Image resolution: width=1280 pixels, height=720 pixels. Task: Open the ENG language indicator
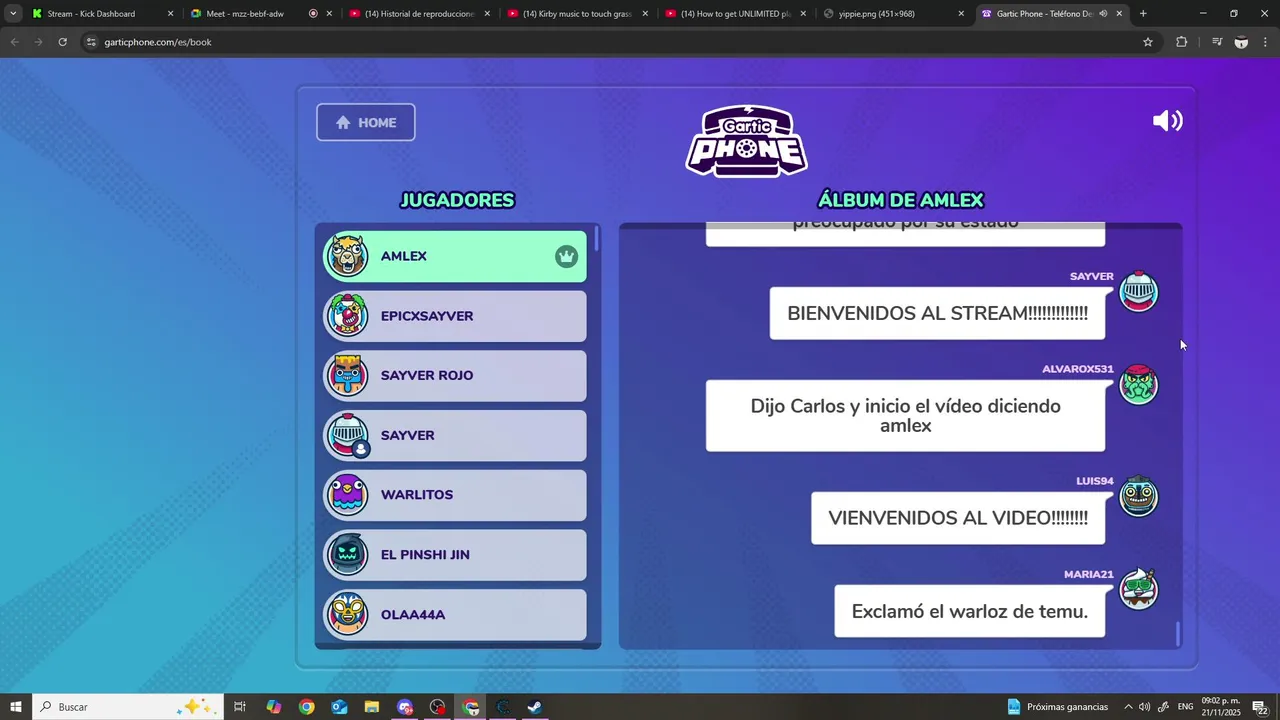click(1186, 707)
